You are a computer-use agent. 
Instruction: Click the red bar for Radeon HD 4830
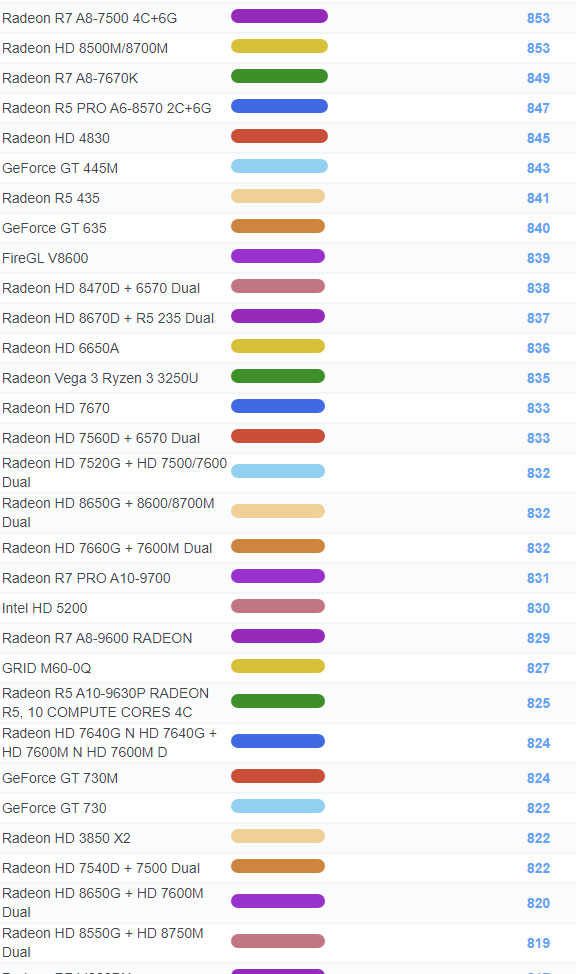[280, 136]
